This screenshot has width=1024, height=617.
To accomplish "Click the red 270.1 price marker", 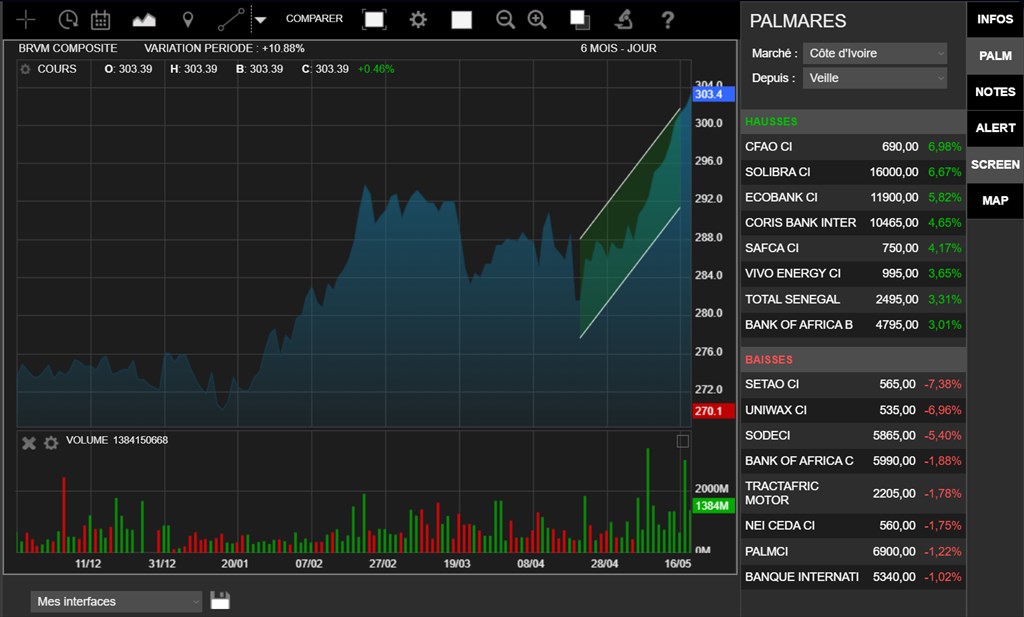I will [x=713, y=411].
